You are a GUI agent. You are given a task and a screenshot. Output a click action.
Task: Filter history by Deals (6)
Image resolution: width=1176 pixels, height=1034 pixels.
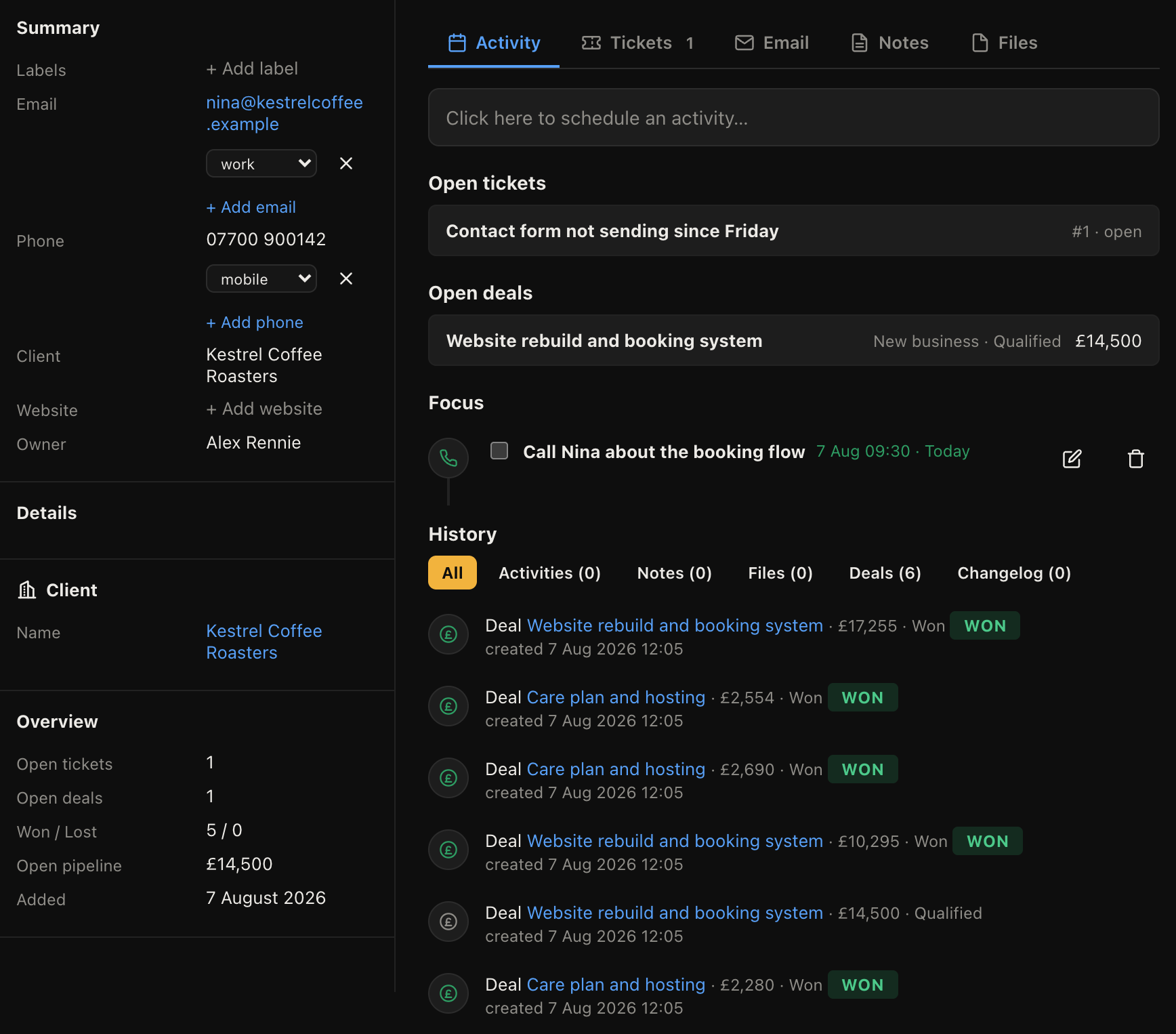tap(885, 573)
